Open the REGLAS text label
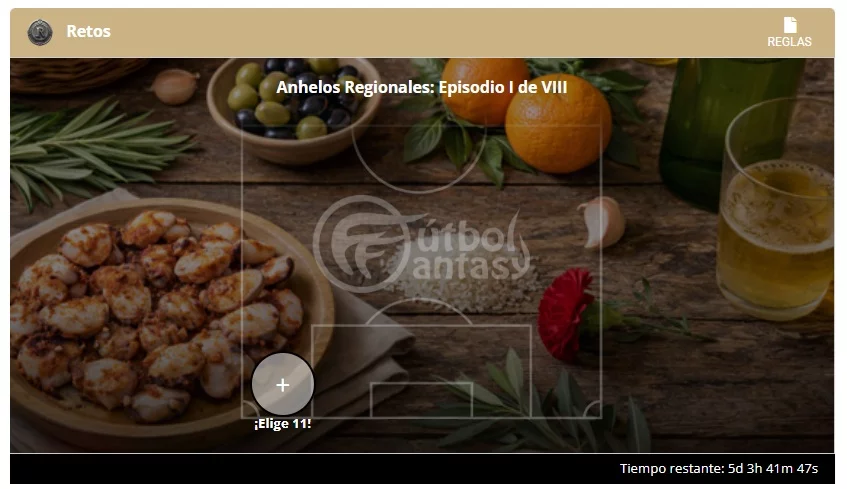Screen dimensions: 847x489 coord(789,42)
